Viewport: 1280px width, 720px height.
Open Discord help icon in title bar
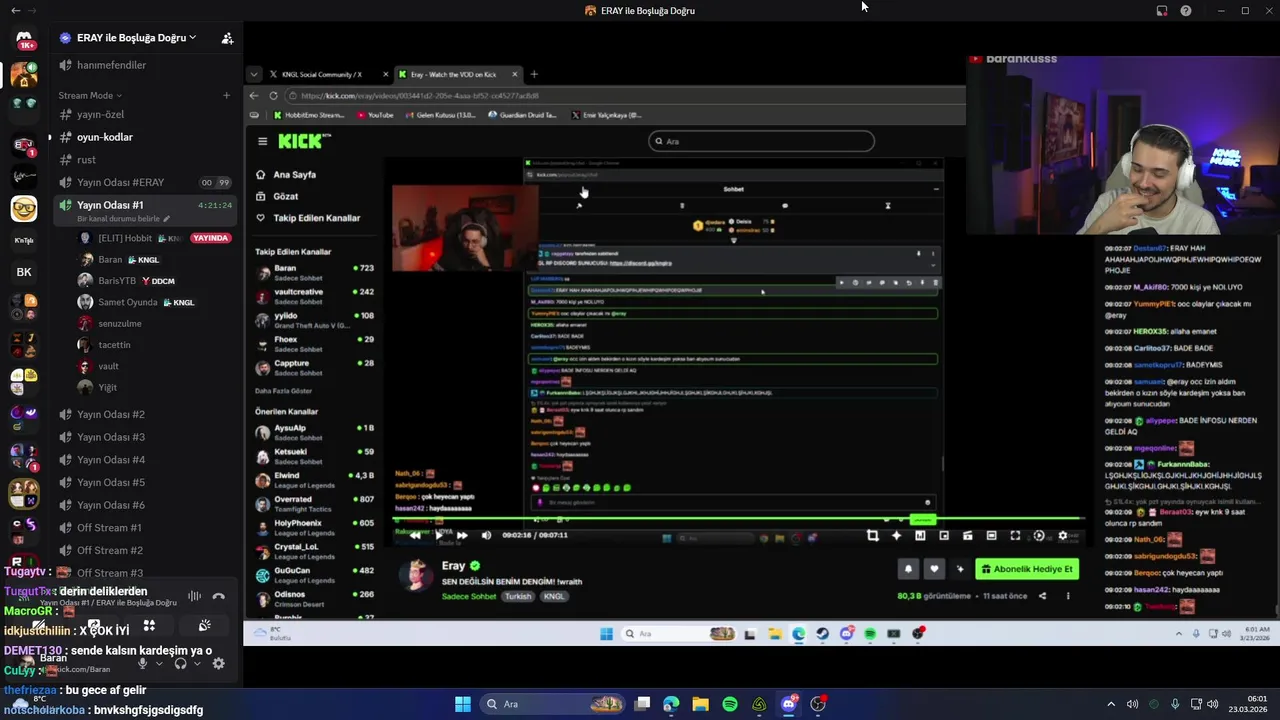tap(1186, 11)
